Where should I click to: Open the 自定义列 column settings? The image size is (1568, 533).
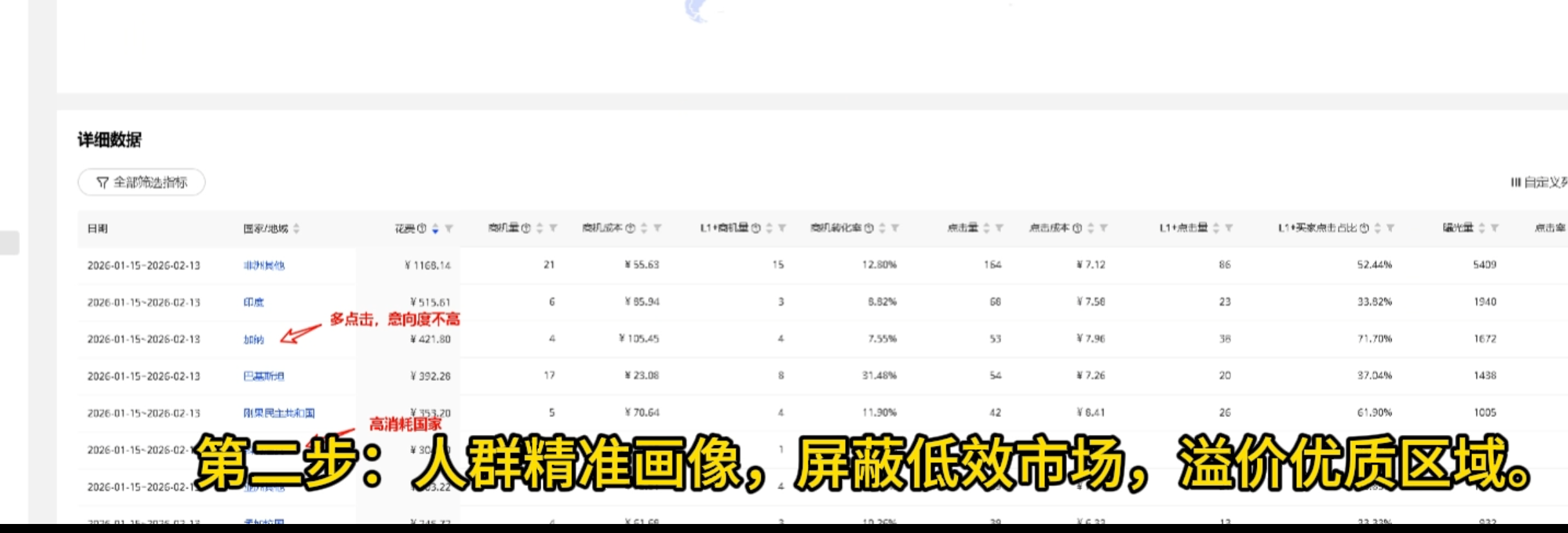[x=1539, y=182]
